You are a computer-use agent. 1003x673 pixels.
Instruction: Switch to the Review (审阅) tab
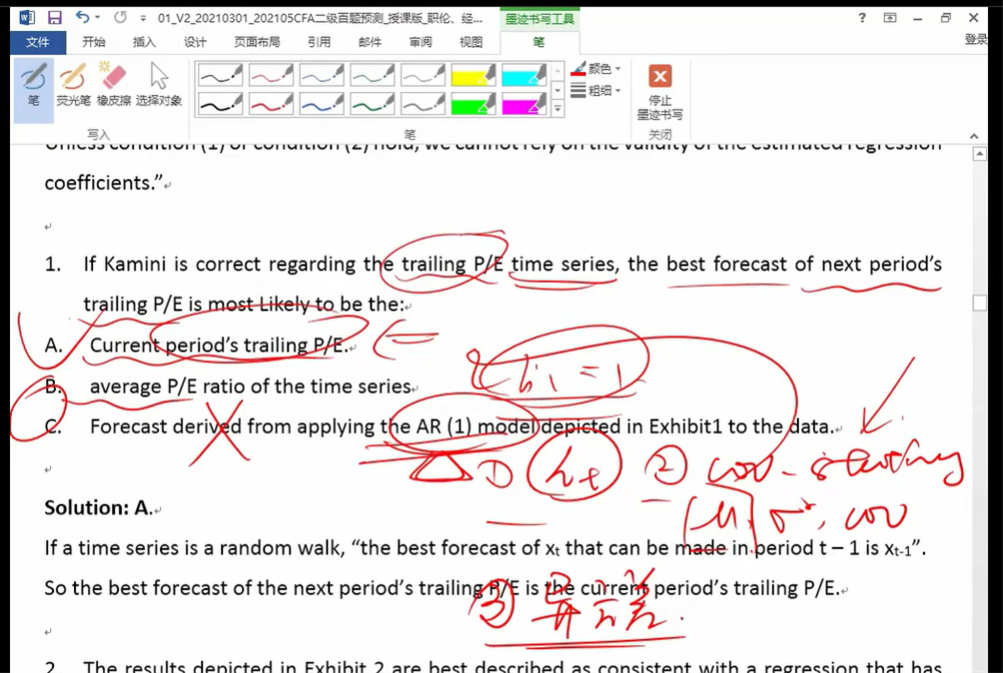(x=420, y=42)
